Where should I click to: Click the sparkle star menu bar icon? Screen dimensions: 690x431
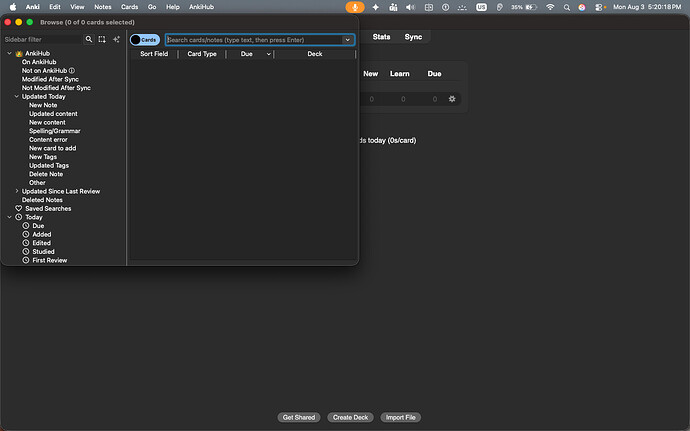point(375,7)
